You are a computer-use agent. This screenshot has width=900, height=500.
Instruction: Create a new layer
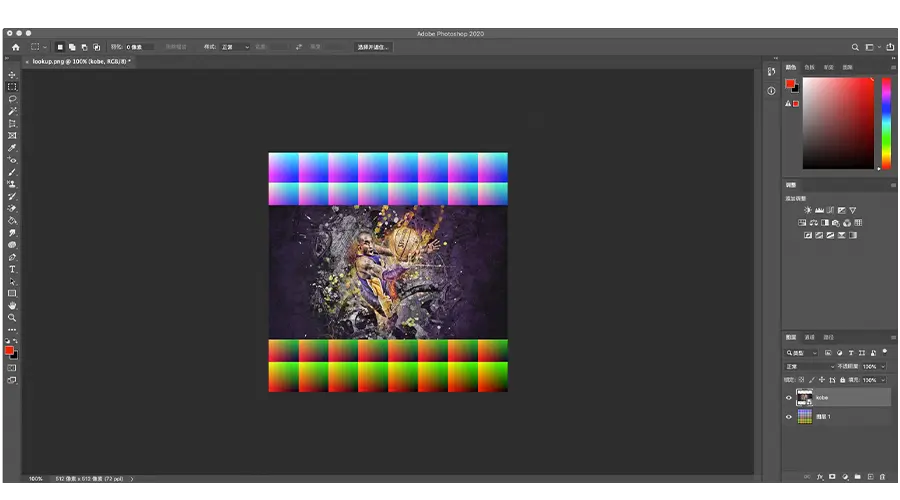pos(870,476)
